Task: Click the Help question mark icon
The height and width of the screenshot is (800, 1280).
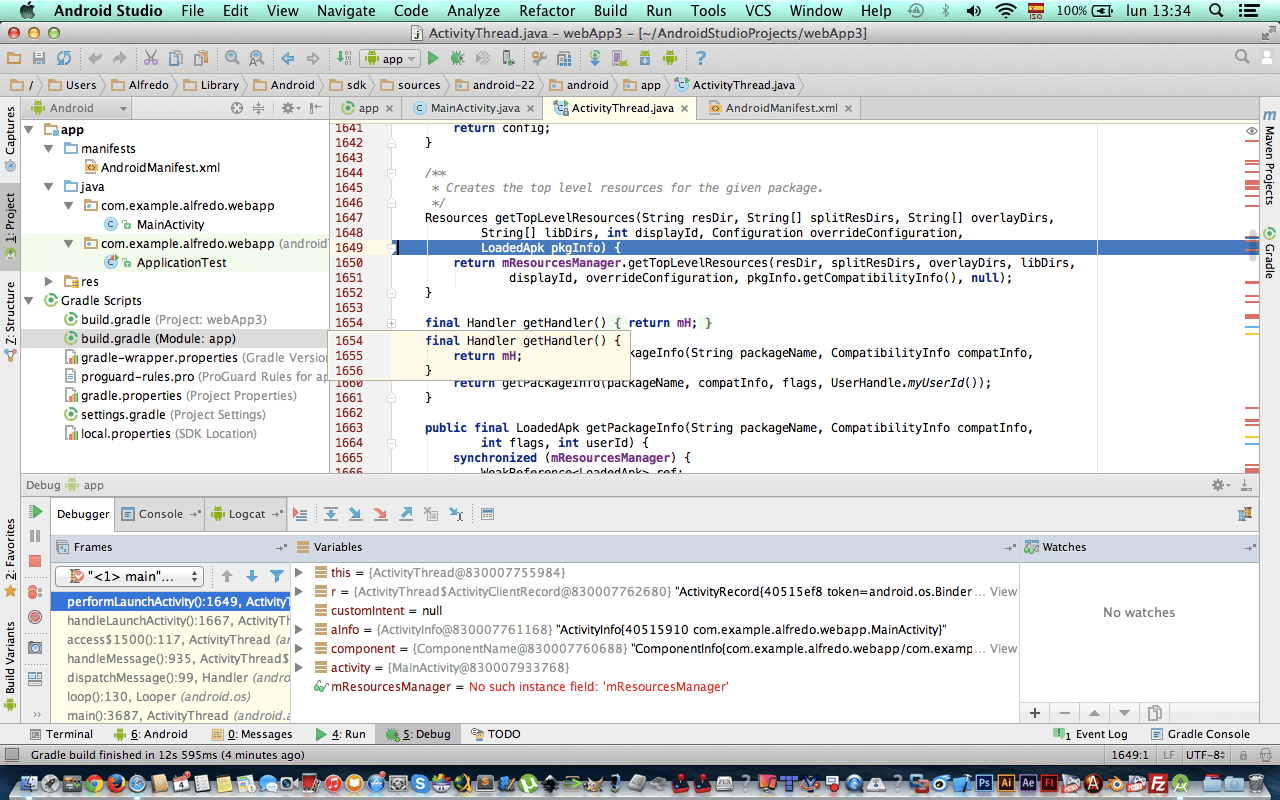Action: click(x=700, y=59)
